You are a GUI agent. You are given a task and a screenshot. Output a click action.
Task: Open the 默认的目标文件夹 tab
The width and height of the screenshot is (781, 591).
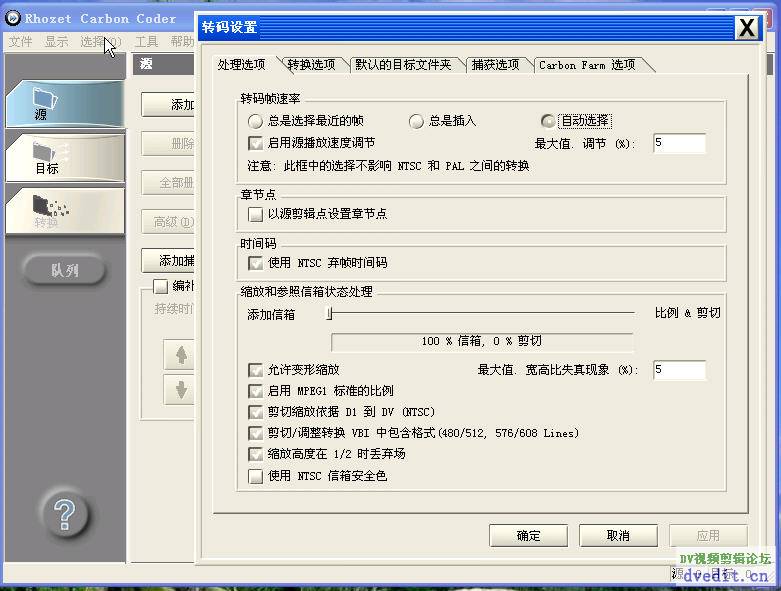pyautogui.click(x=403, y=65)
